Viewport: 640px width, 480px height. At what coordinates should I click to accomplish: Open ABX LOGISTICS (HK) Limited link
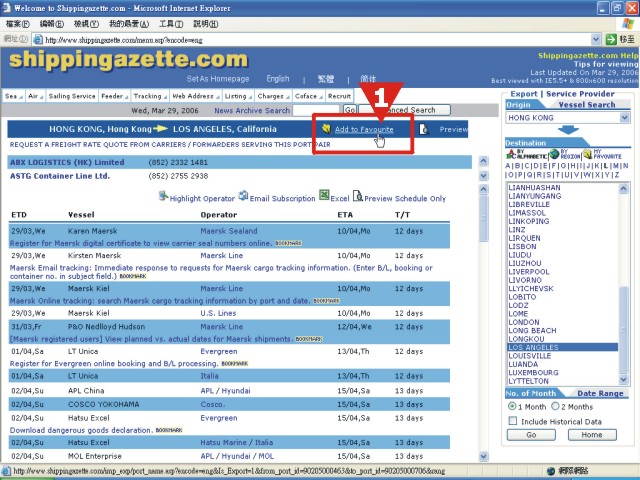click(x=67, y=162)
